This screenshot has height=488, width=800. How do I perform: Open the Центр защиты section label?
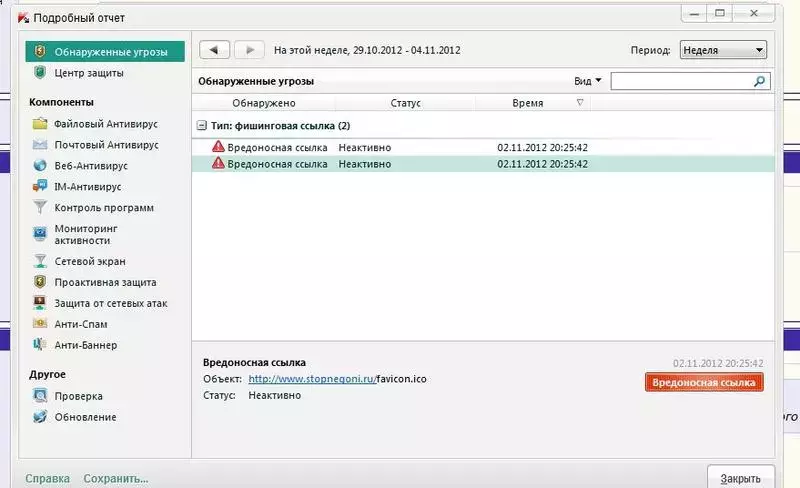89,73
